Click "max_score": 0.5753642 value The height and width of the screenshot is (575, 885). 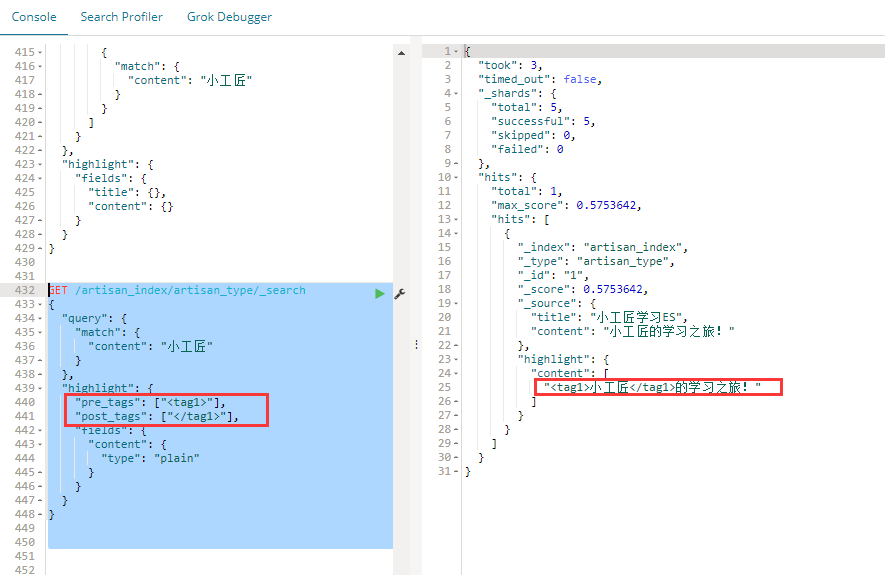click(x=606, y=205)
